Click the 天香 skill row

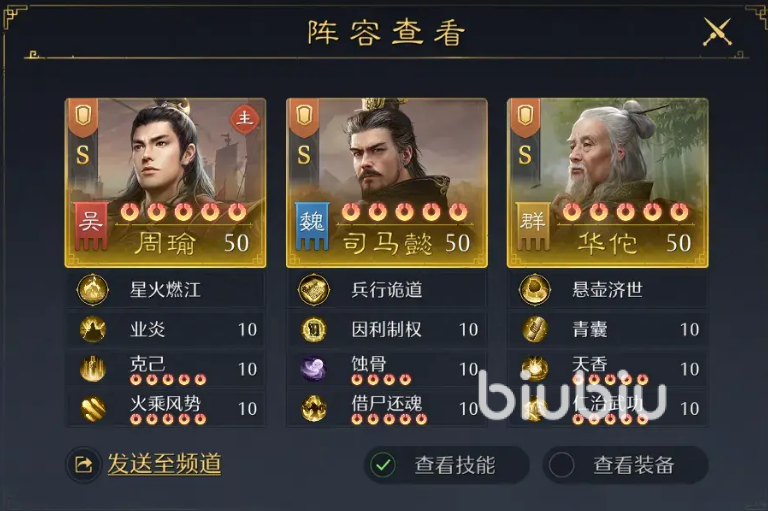pos(608,369)
